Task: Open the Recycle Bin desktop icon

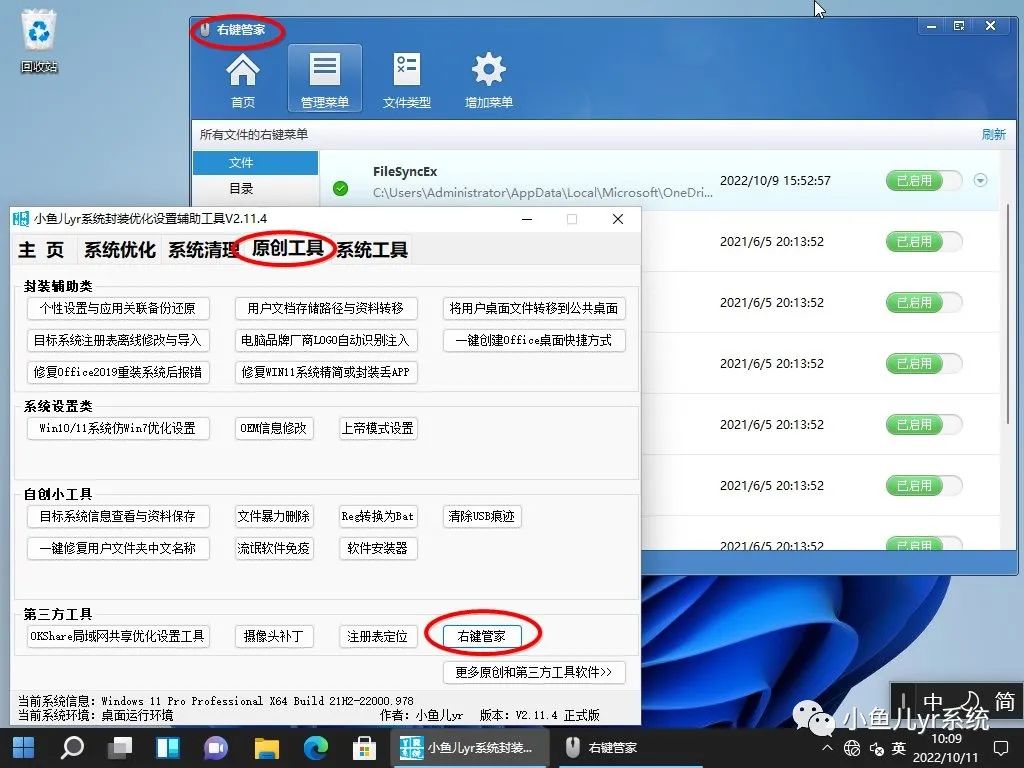Action: [x=39, y=41]
